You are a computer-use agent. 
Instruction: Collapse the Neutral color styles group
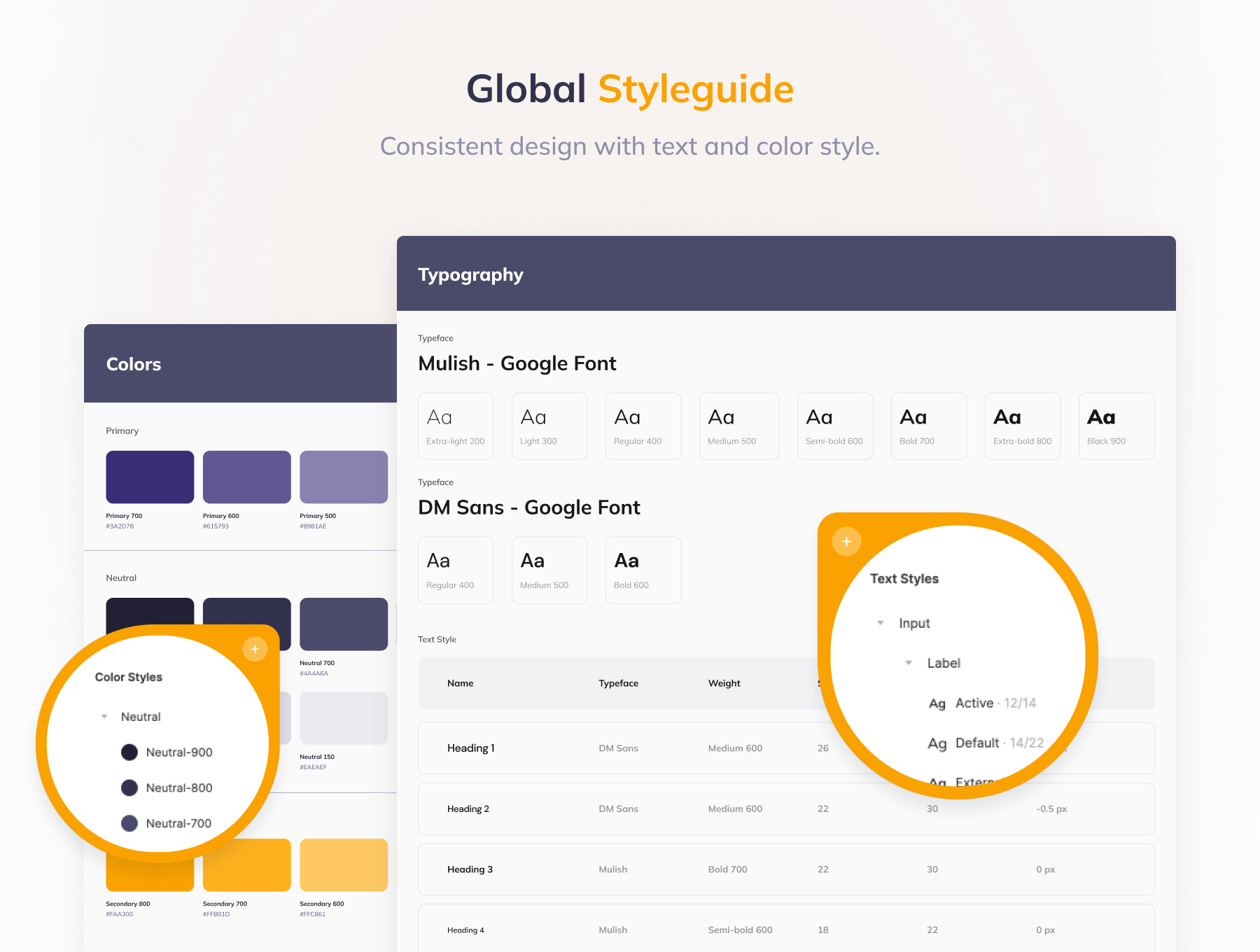tap(104, 717)
